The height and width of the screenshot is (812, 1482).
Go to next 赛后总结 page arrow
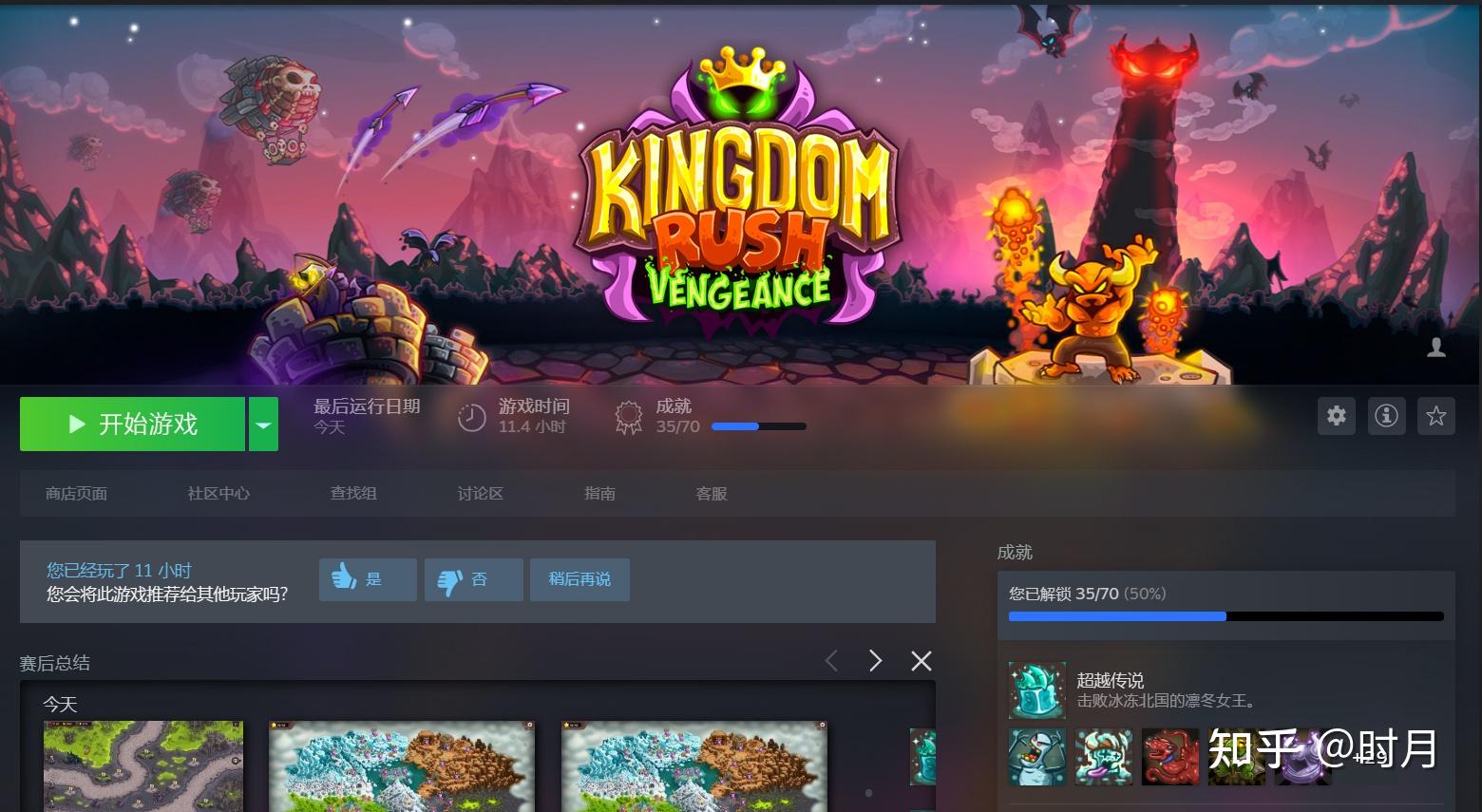(876, 661)
